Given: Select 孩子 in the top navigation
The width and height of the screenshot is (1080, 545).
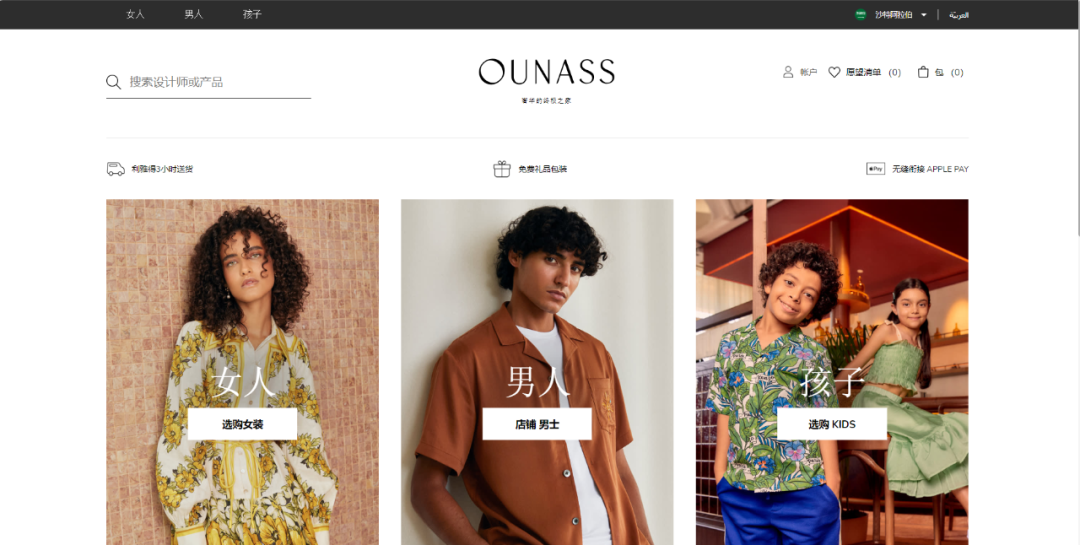Looking at the screenshot, I should click(252, 14).
